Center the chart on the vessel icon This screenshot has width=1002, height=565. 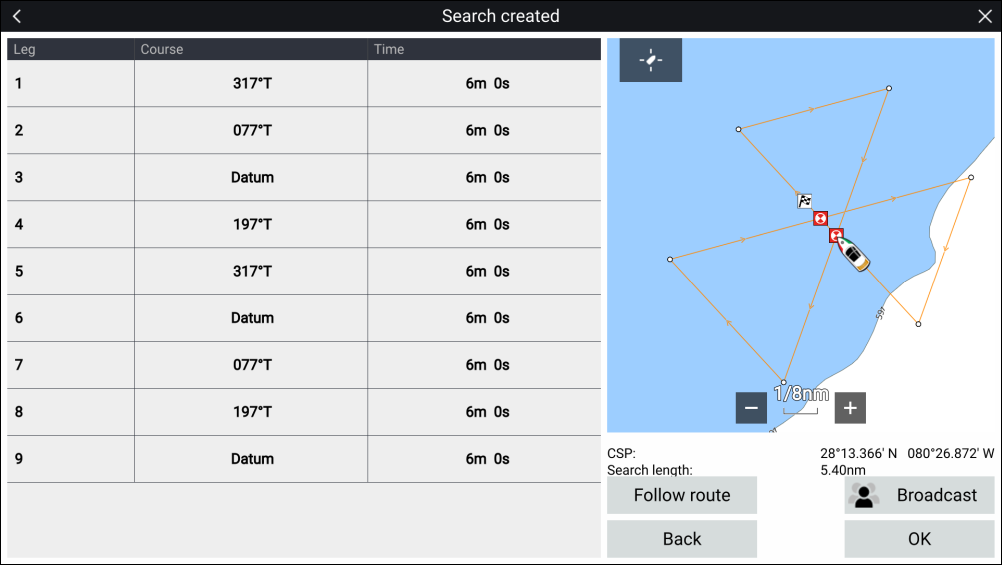(x=651, y=60)
